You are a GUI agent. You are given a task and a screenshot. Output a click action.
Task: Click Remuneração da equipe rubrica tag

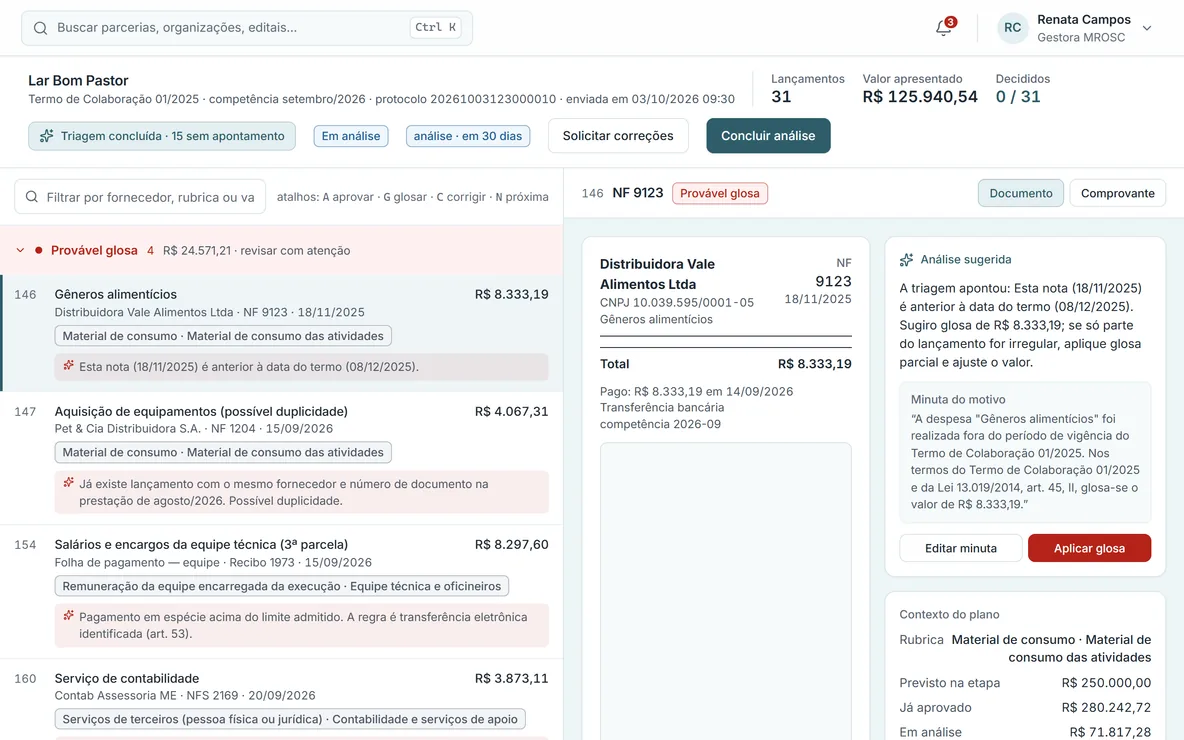point(282,586)
